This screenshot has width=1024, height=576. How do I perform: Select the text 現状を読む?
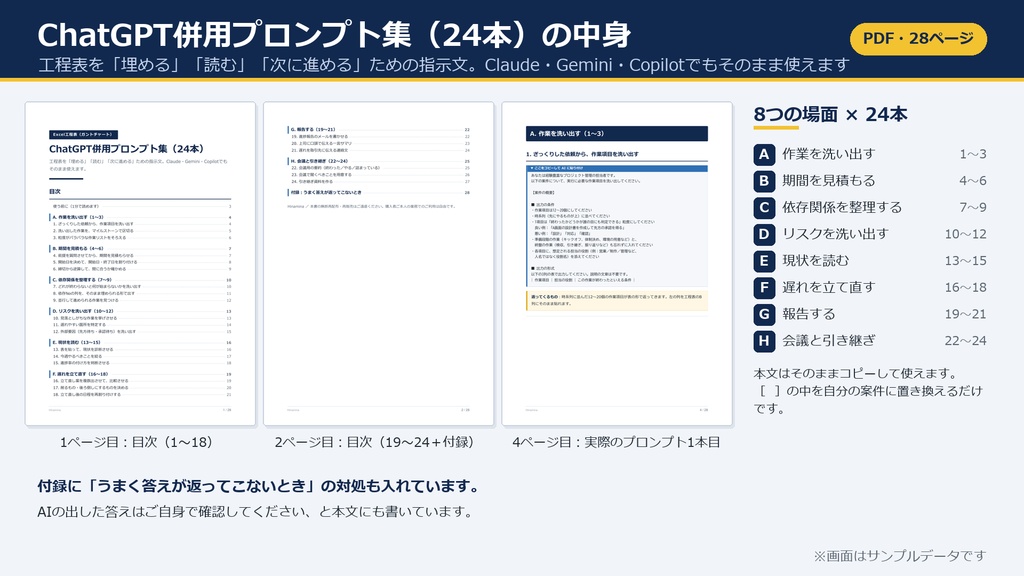[x=816, y=261]
